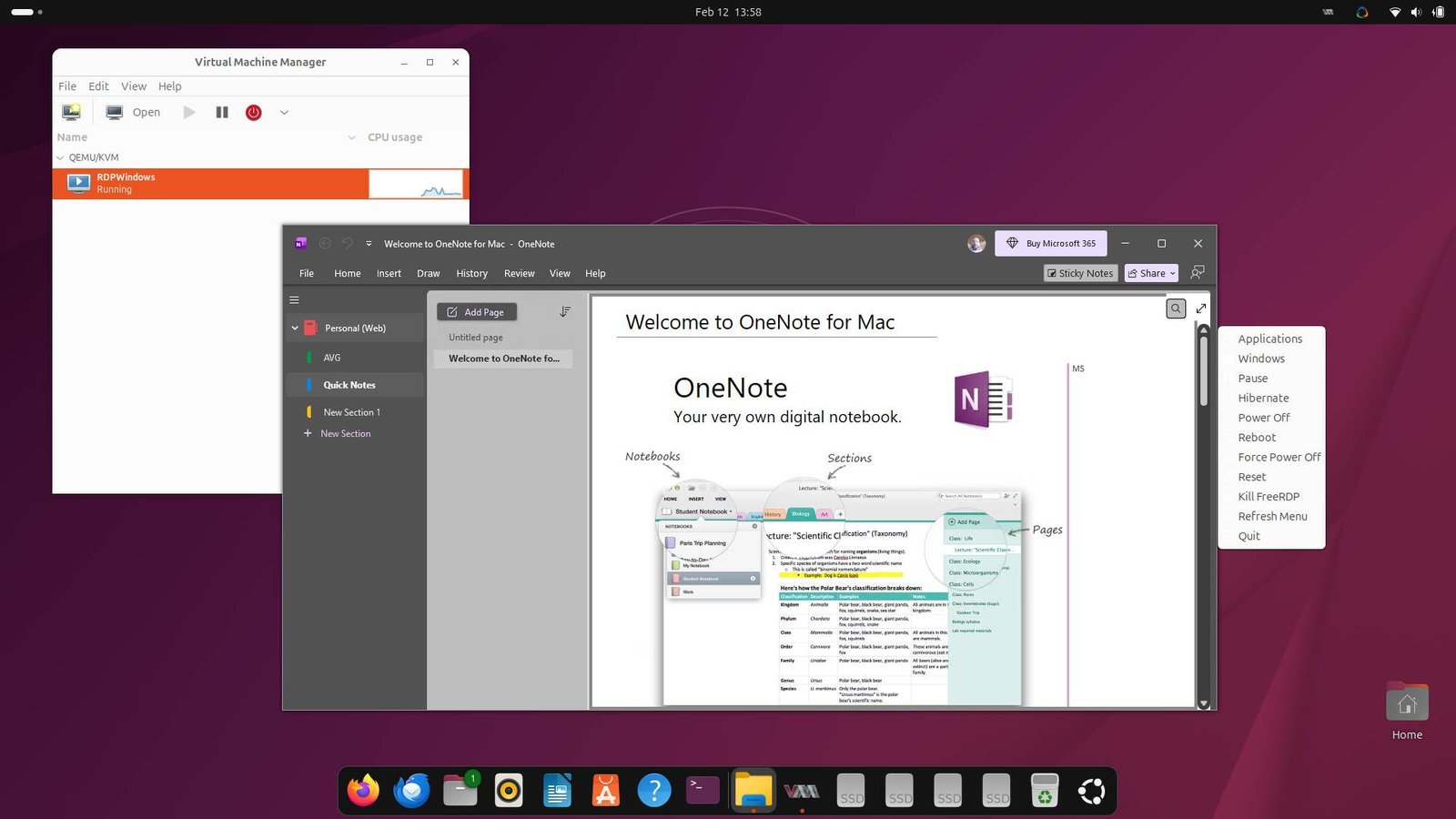Click the Buy Microsoft 365 button
The image size is (1456, 819).
[1051, 243]
